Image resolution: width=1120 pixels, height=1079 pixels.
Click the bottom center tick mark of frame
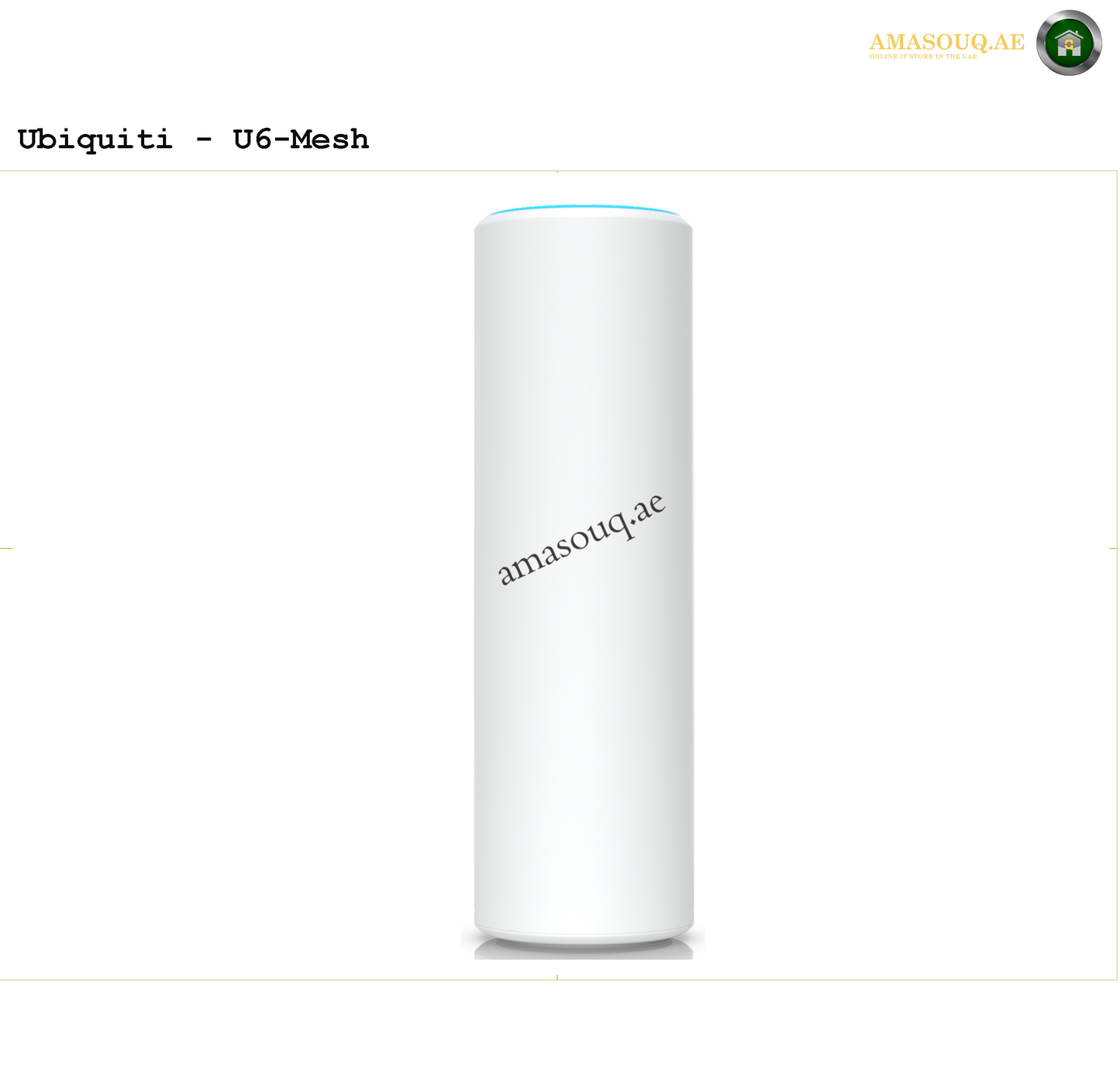[x=557, y=978]
